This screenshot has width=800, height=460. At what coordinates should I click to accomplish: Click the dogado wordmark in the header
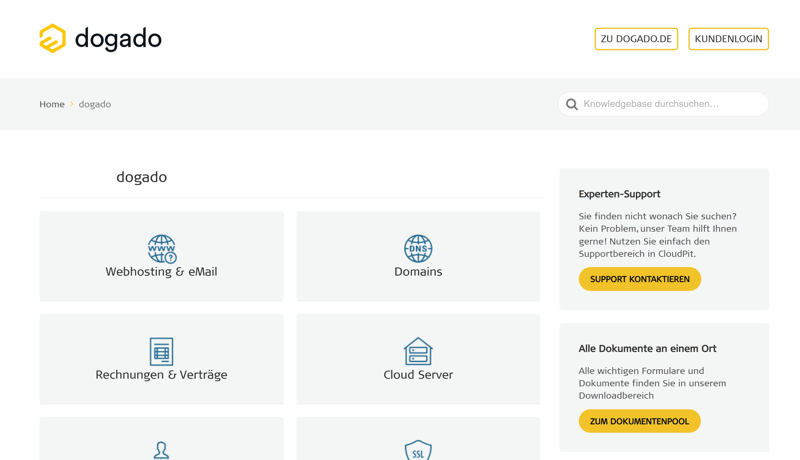118,39
